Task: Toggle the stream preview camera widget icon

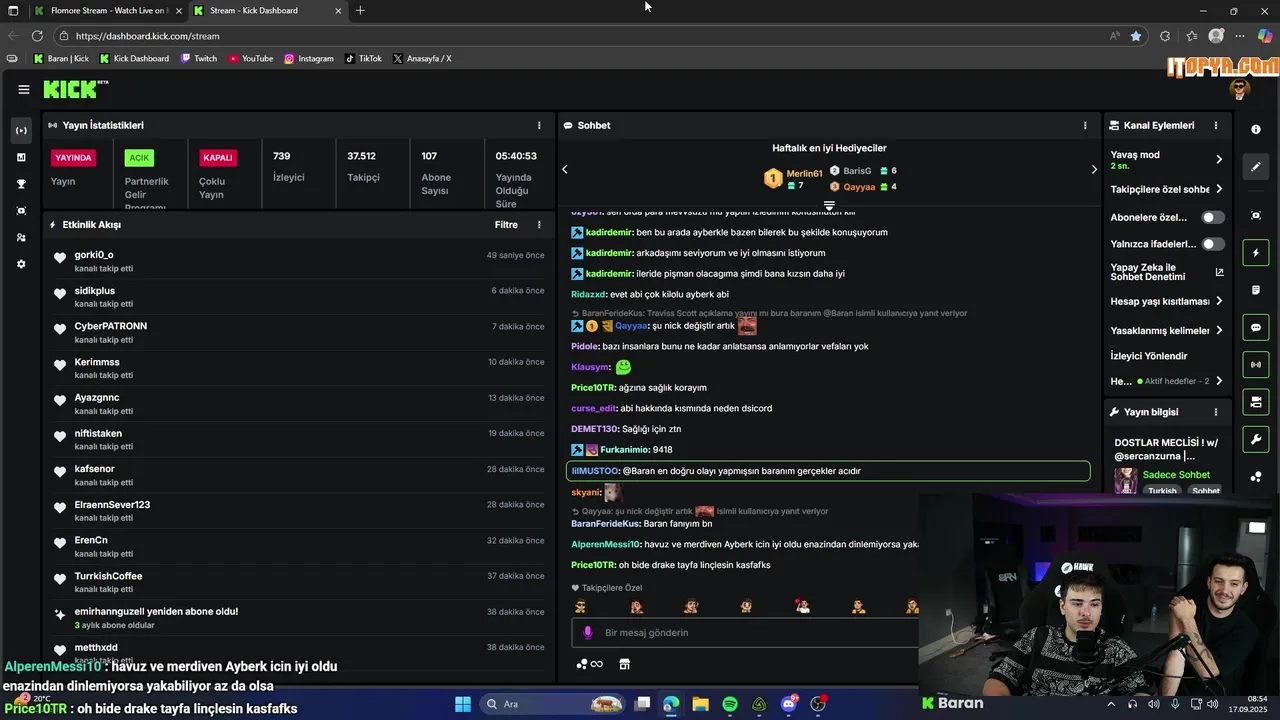Action: click(x=1256, y=402)
